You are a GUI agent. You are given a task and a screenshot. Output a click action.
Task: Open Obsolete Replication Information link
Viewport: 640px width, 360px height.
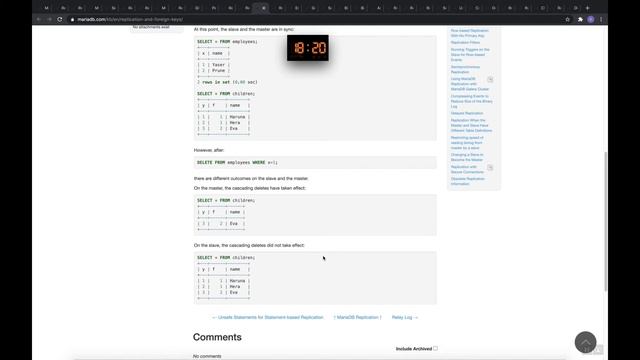point(467,181)
